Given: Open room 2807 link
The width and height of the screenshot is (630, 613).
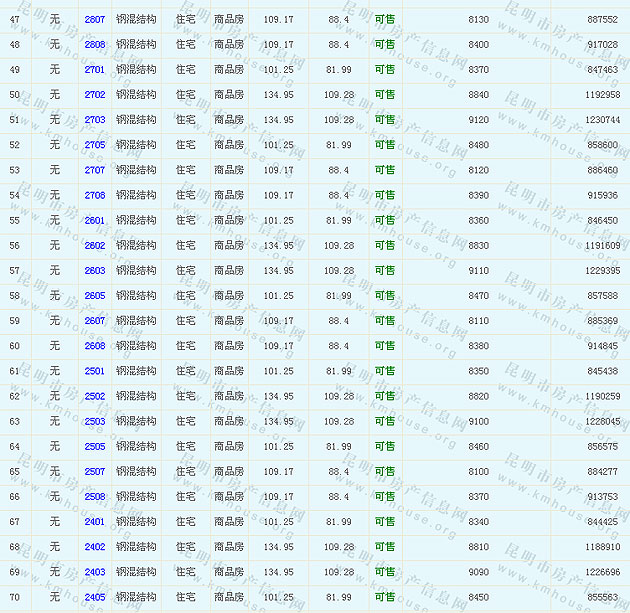Looking at the screenshot, I should pyautogui.click(x=95, y=20).
